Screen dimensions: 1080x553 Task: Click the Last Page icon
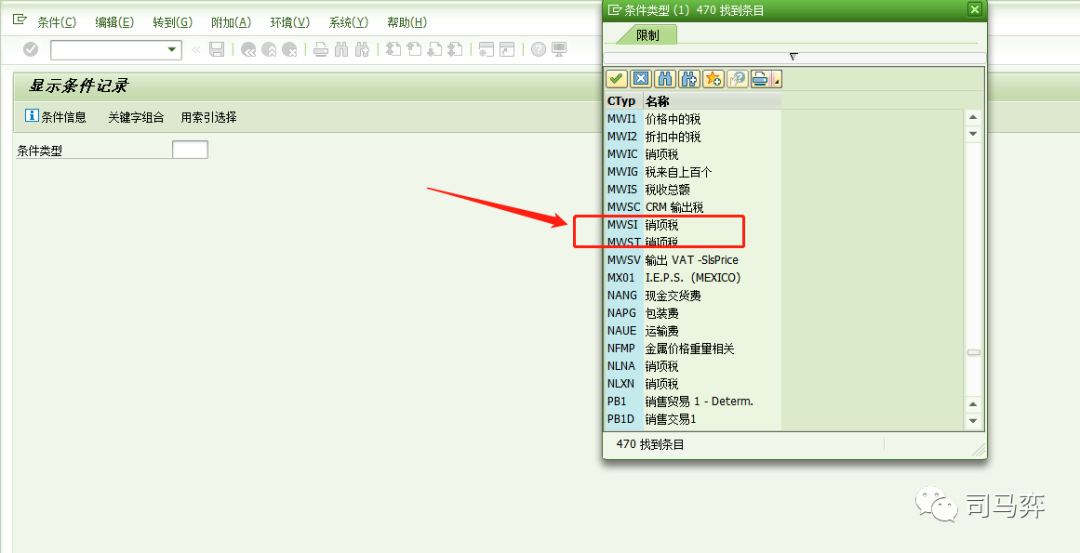(455, 50)
